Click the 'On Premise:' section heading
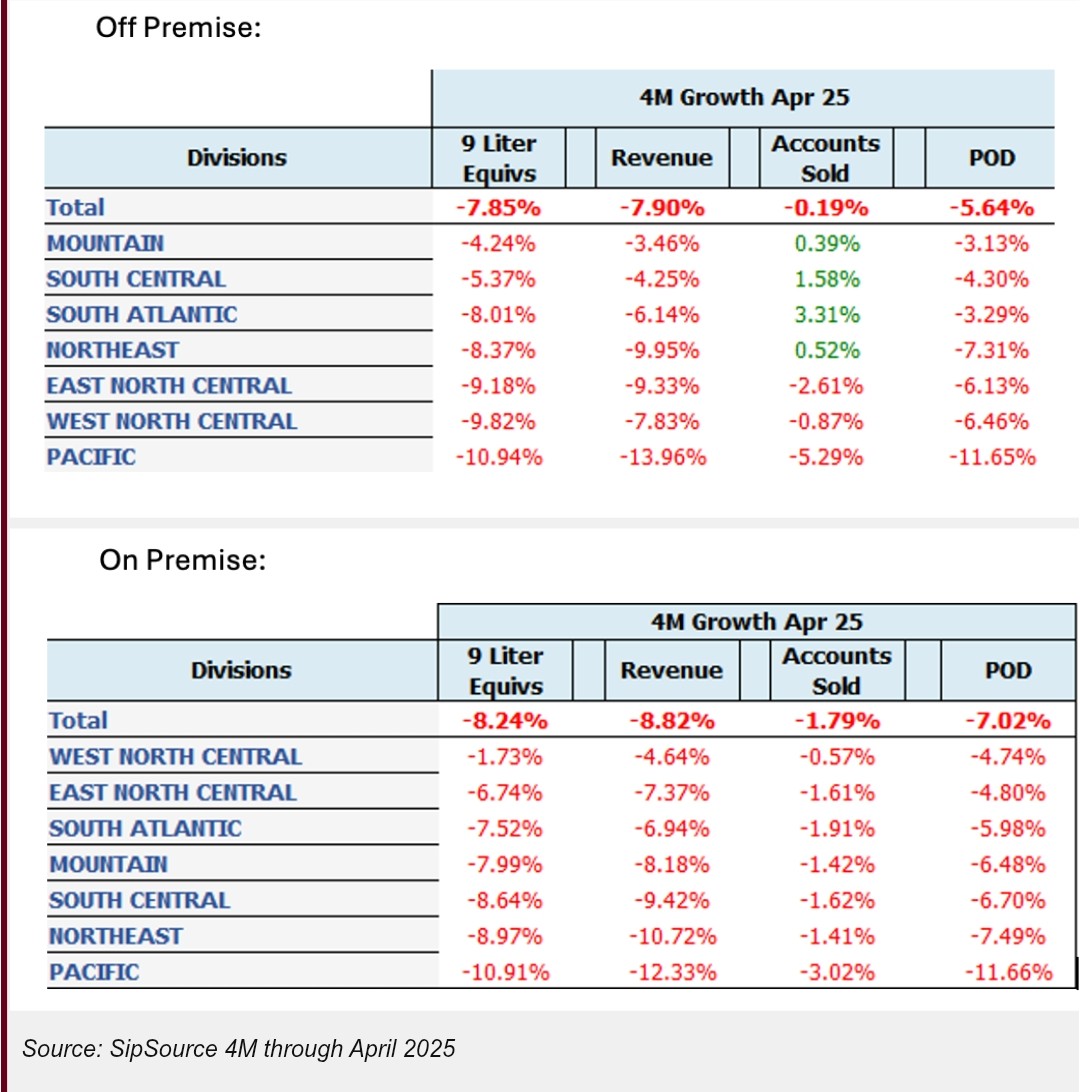 [182, 561]
